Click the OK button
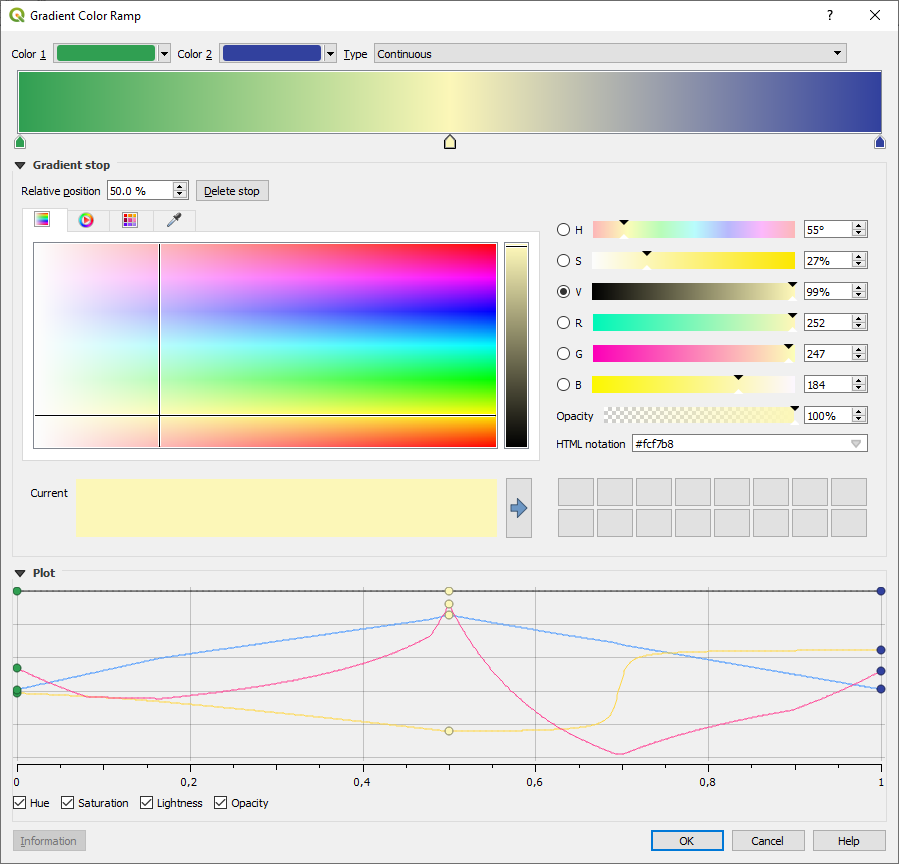Viewport: 899px width, 864px height. click(687, 840)
